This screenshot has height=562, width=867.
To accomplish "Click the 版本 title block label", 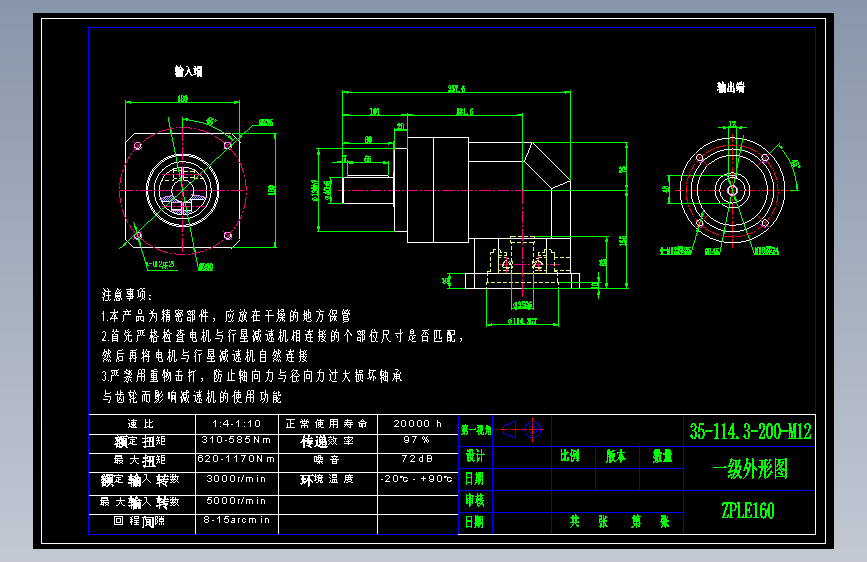I will point(615,456).
